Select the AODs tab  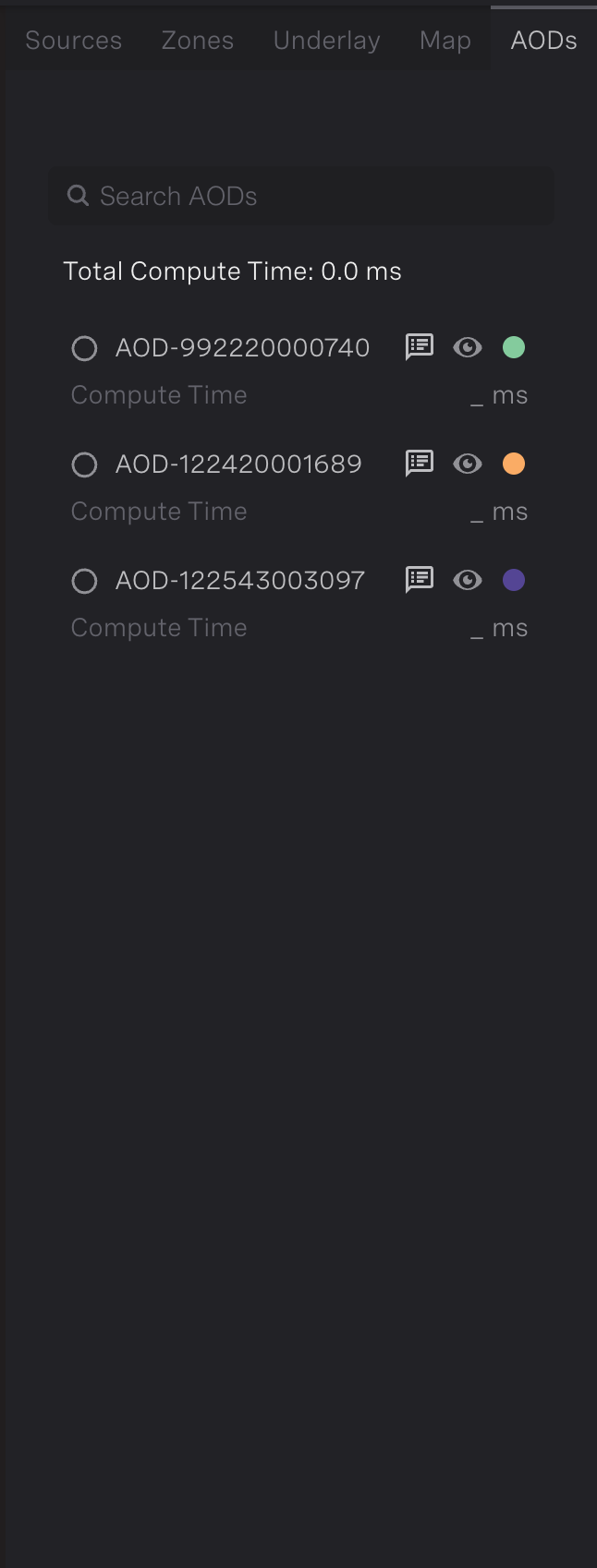pos(544,41)
